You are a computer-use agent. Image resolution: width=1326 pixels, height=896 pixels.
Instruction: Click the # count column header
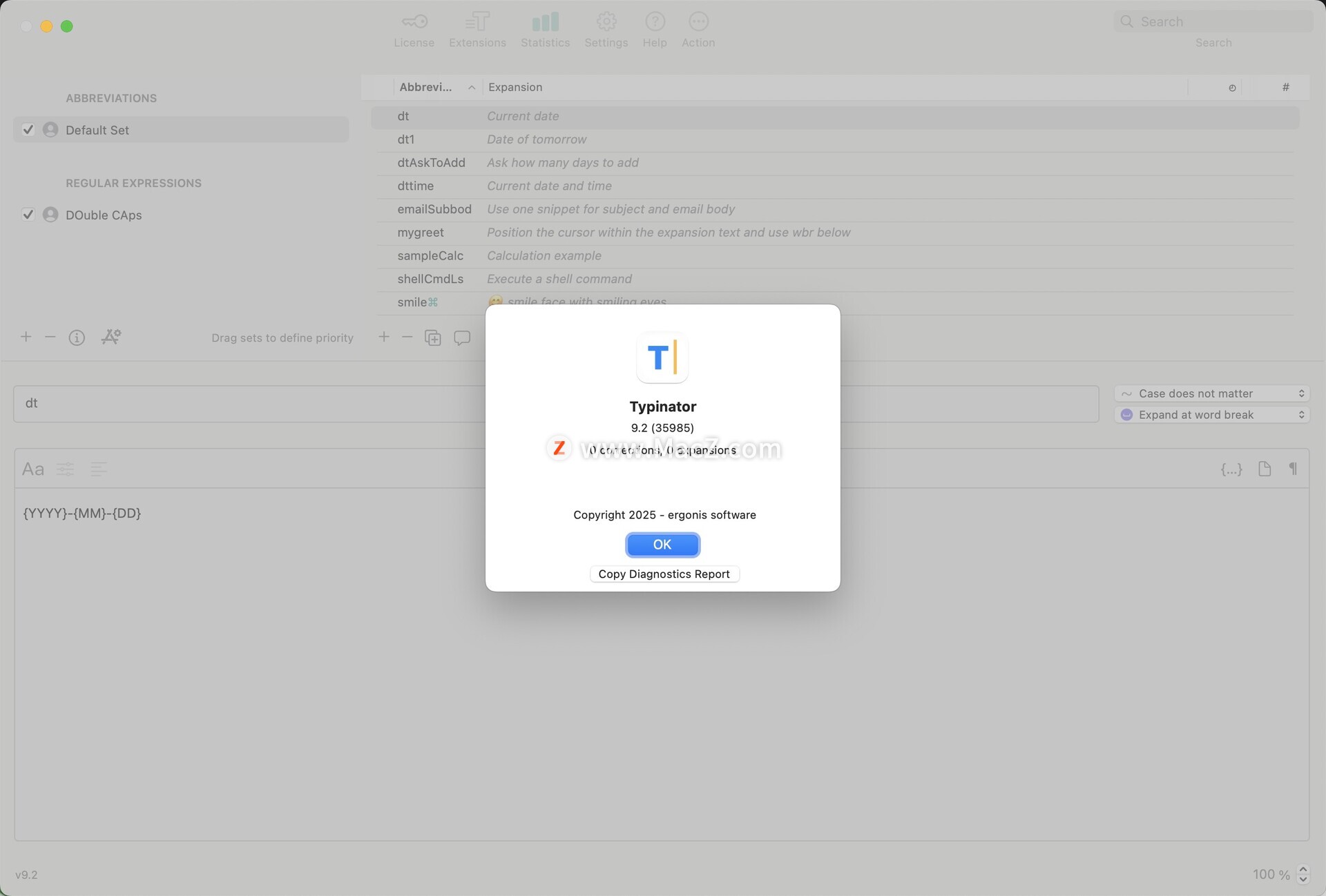tap(1285, 87)
